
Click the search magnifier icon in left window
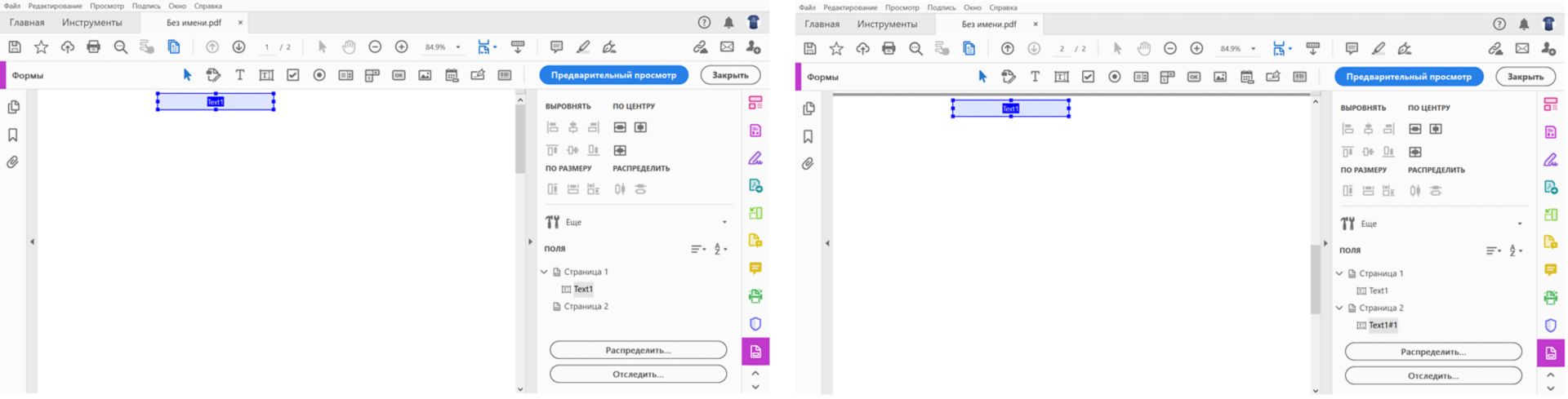121,47
